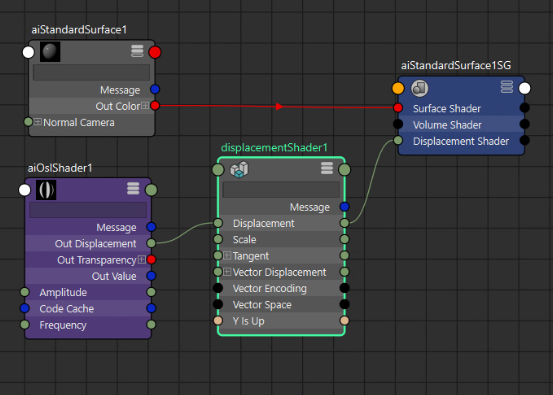Click the Message port on aiStandardSurface1

click(x=155, y=89)
